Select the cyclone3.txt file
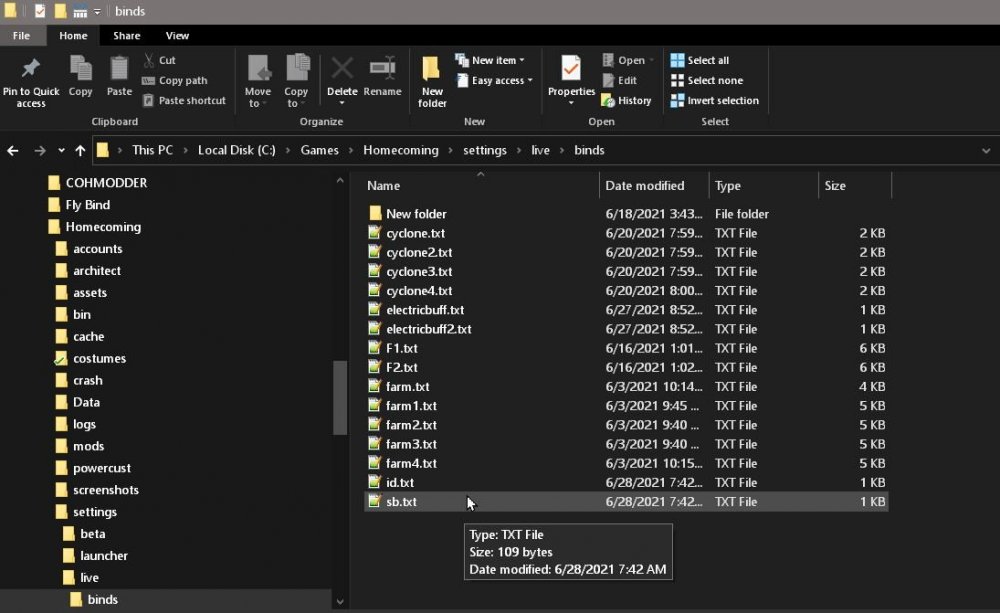This screenshot has width=1000, height=613. [x=419, y=272]
